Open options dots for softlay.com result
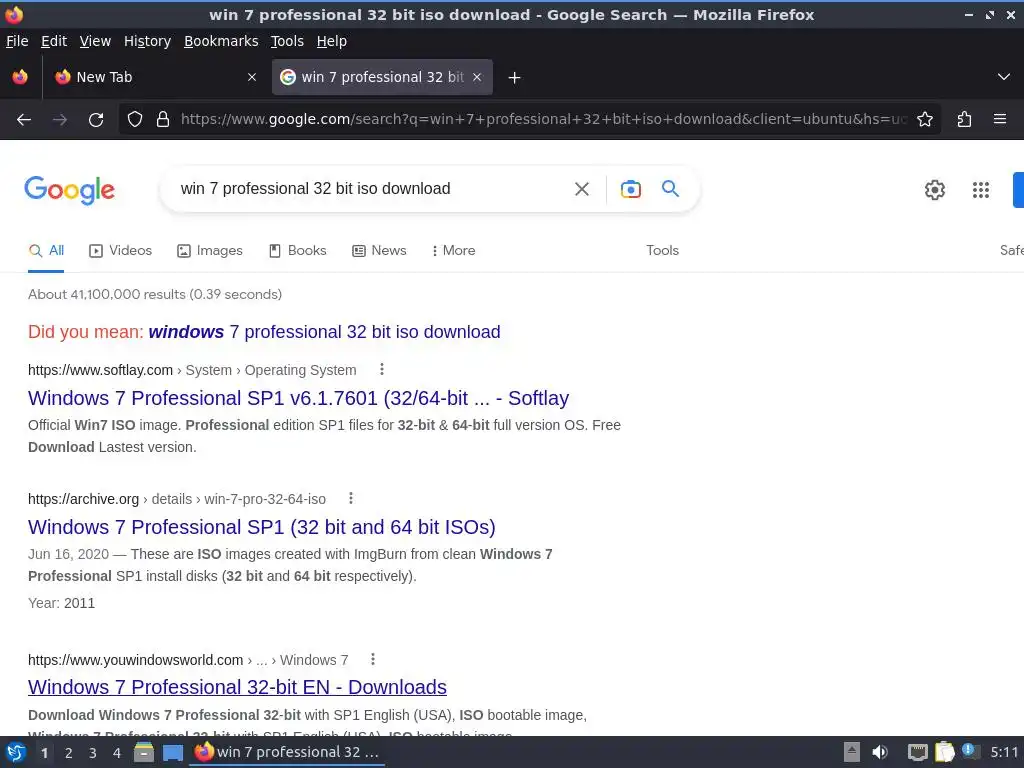1024x768 pixels. [382, 370]
